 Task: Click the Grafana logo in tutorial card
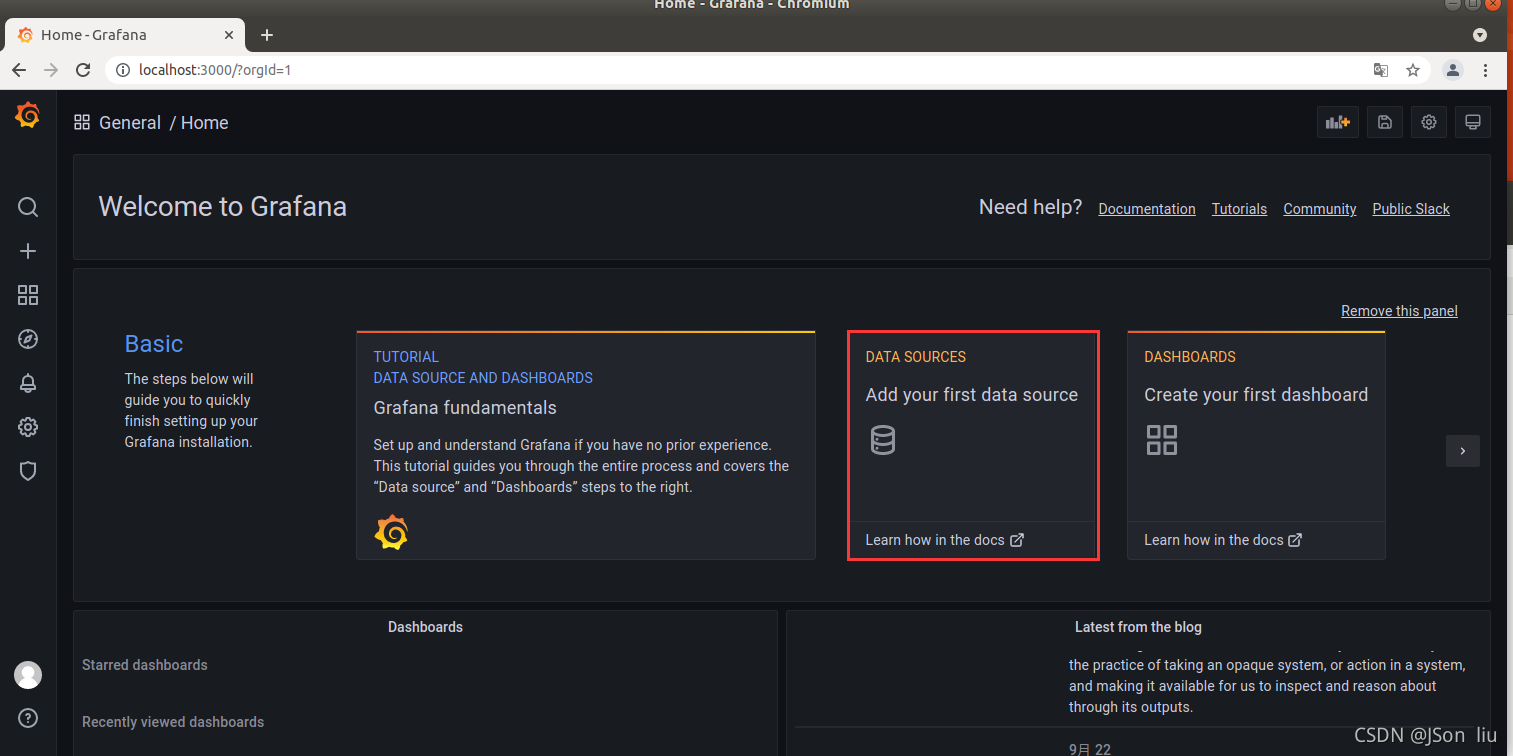(x=391, y=533)
